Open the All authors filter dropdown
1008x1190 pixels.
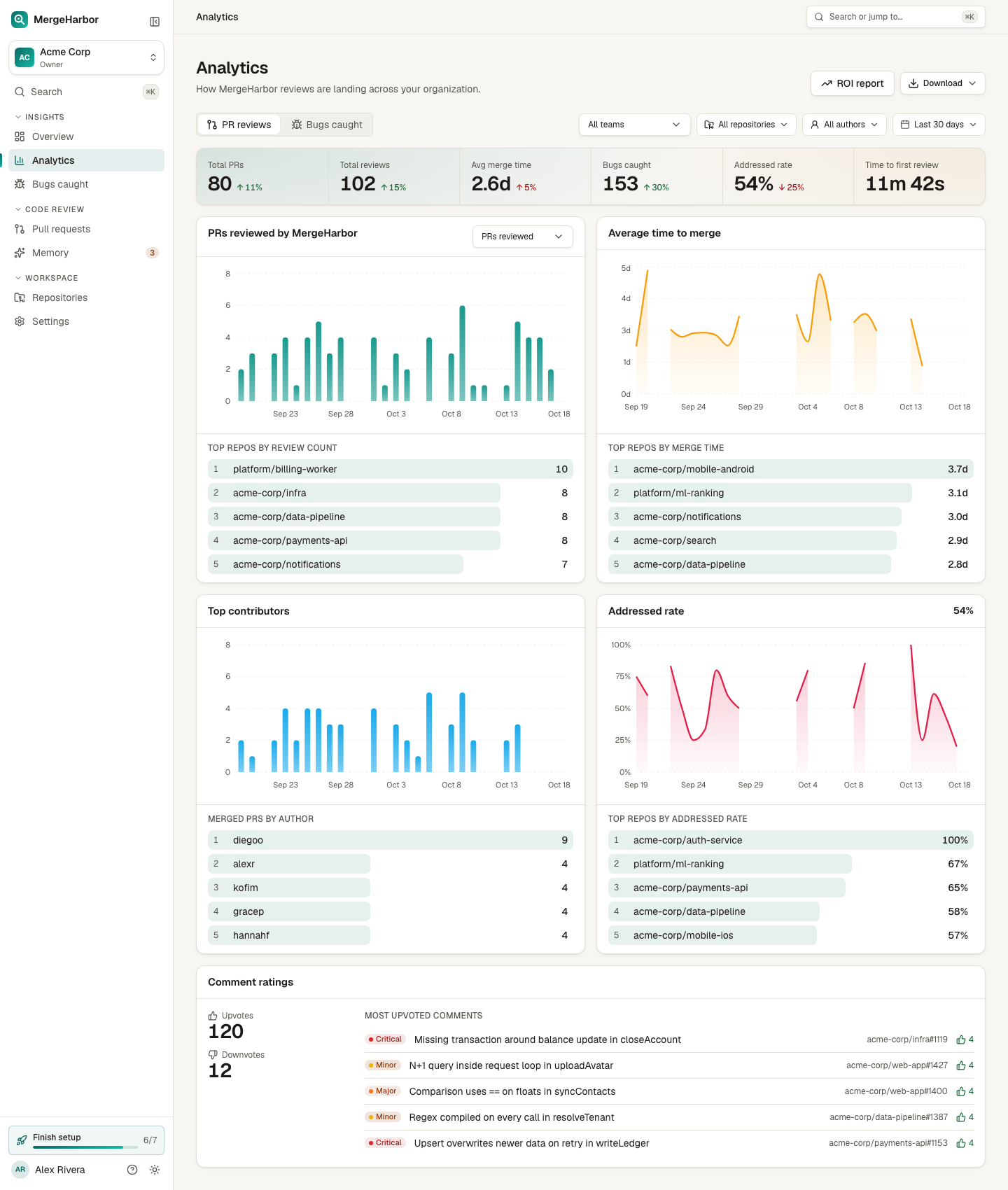[x=844, y=125]
